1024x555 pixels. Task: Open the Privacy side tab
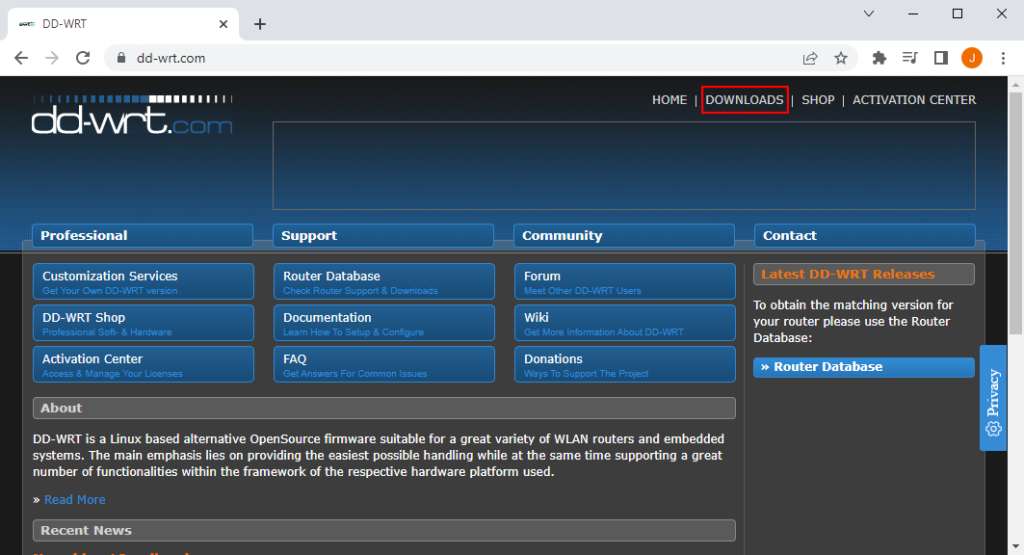(993, 398)
